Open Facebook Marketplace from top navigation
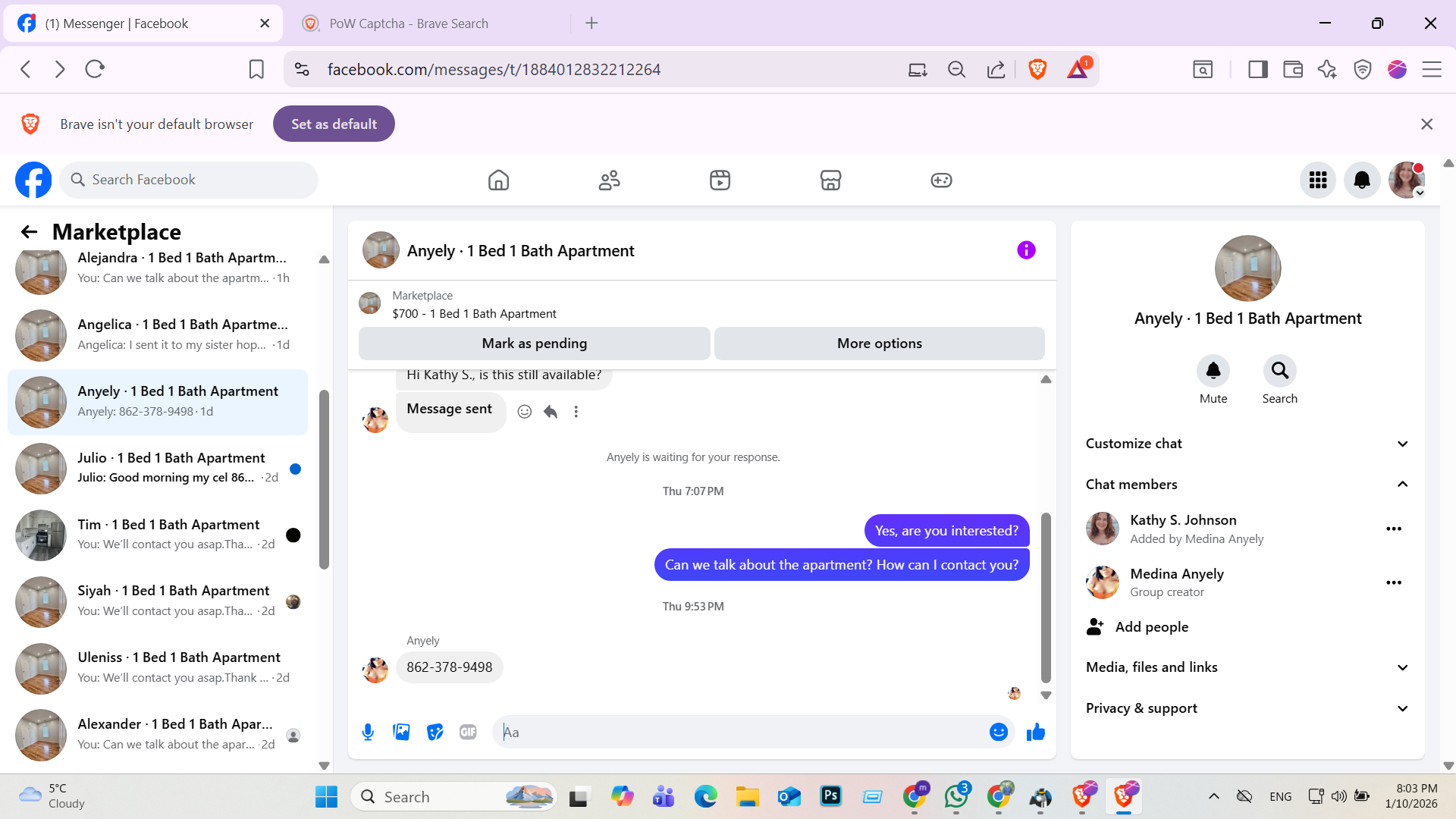The width and height of the screenshot is (1456, 819). tap(830, 180)
